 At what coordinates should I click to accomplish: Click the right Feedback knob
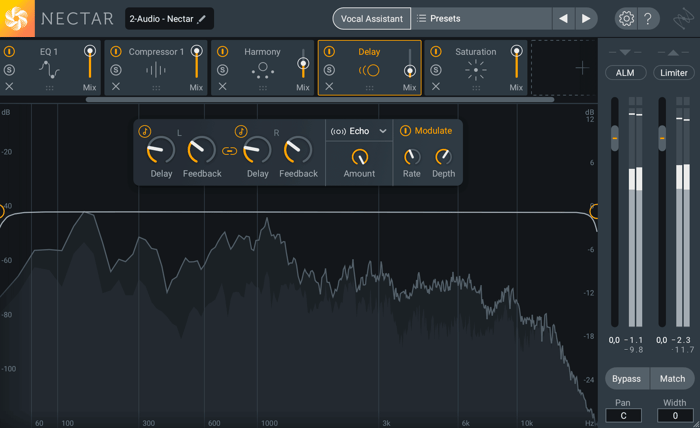tap(298, 150)
